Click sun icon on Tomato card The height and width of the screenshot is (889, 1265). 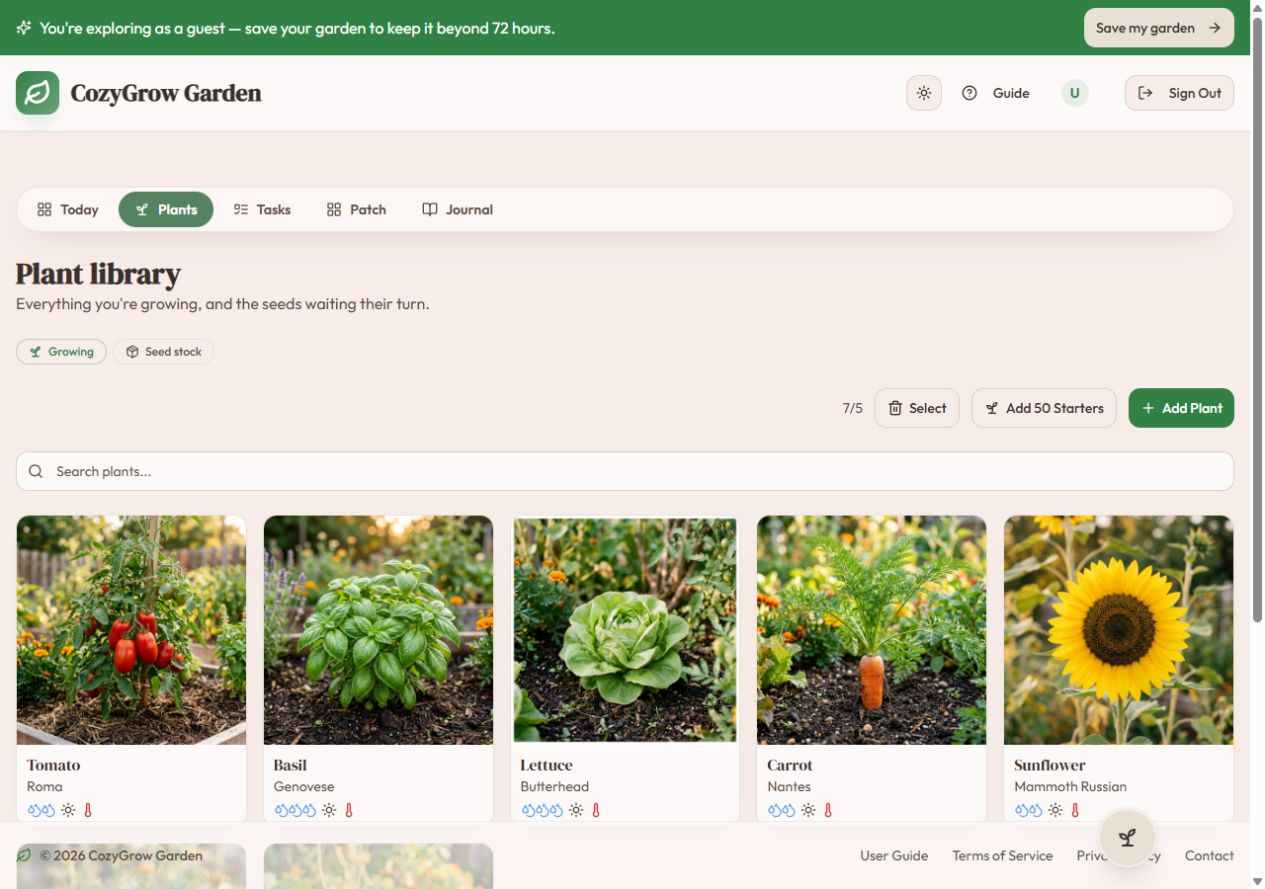(68, 810)
